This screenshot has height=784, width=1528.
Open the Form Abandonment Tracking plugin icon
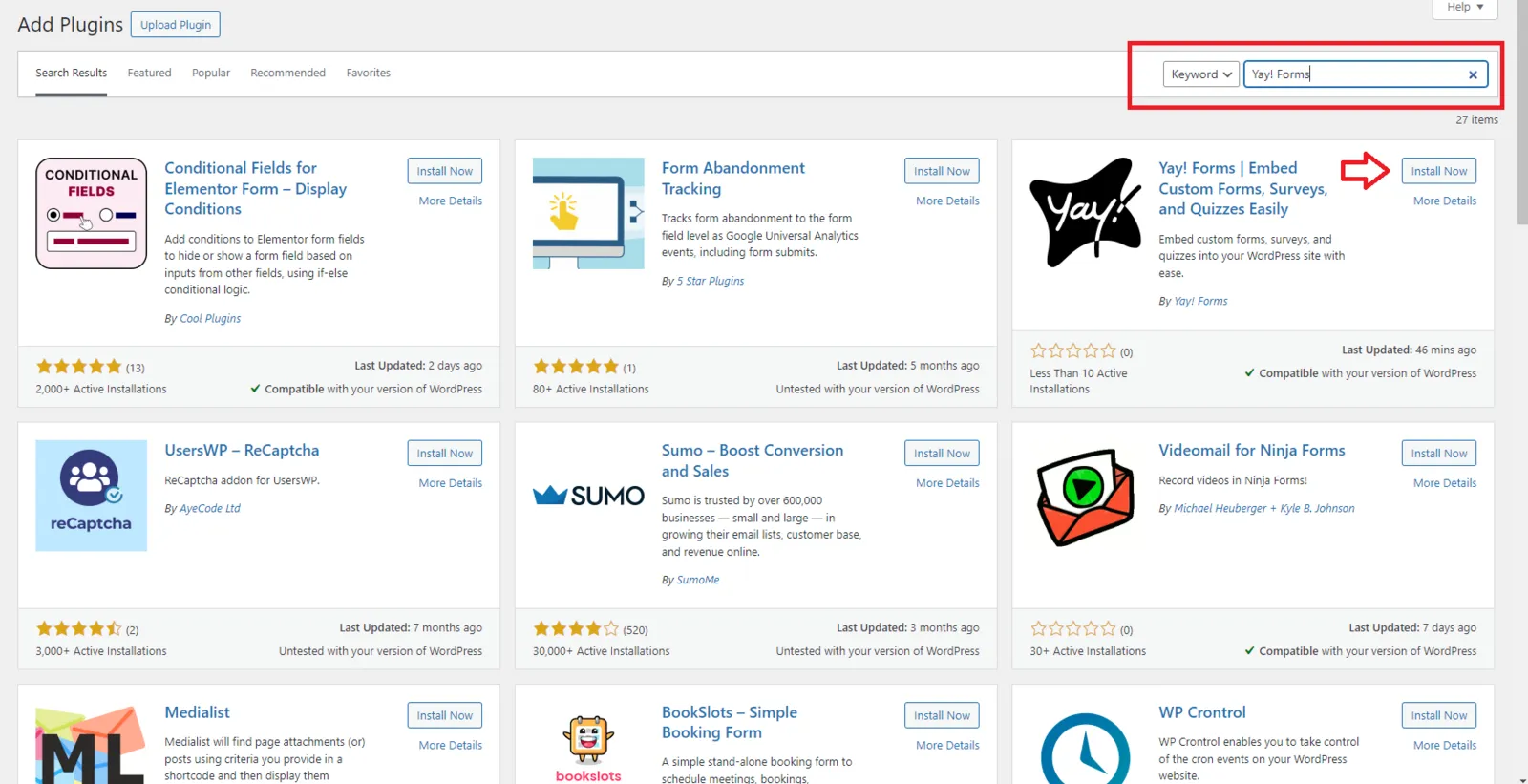click(x=588, y=213)
